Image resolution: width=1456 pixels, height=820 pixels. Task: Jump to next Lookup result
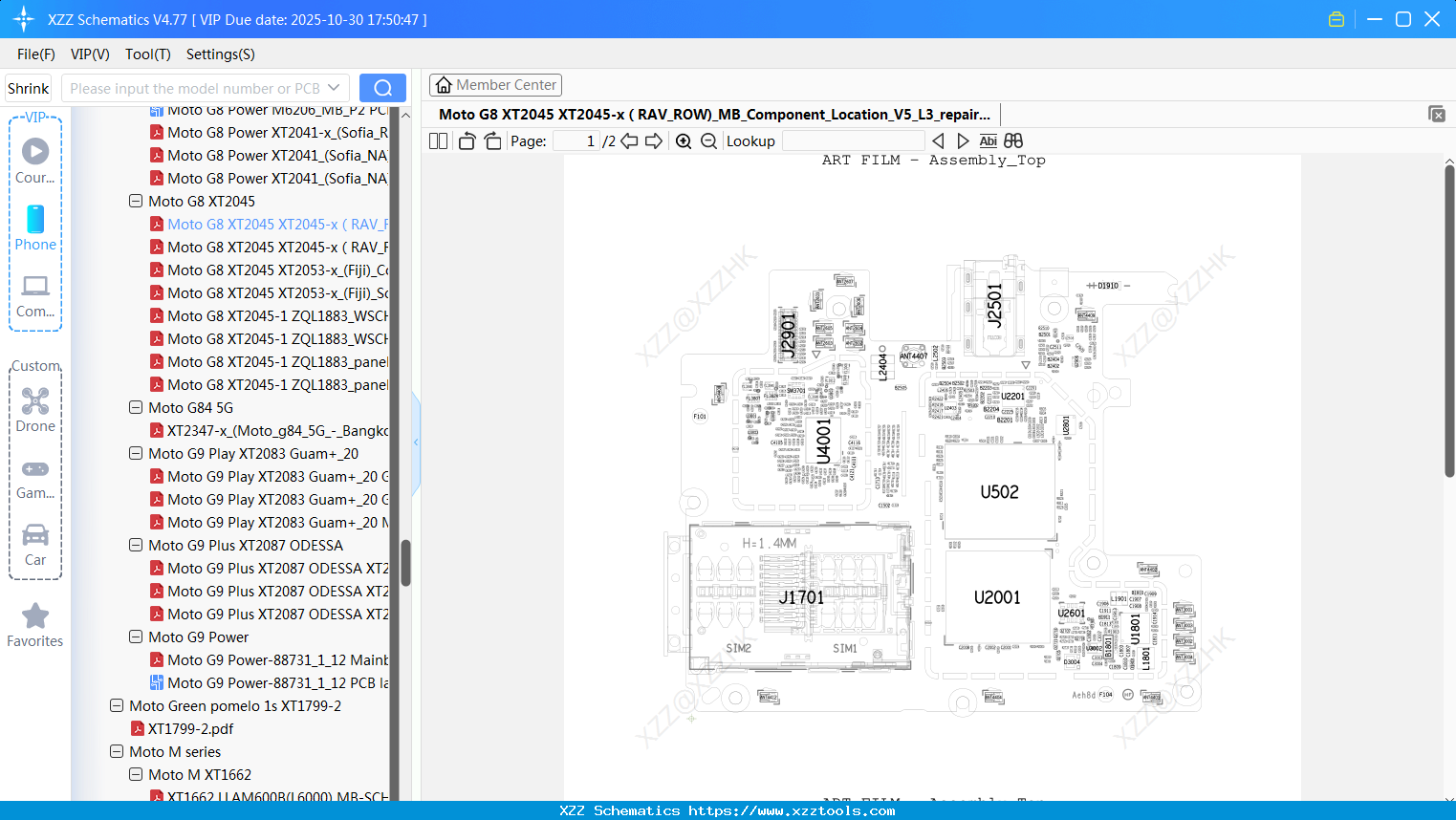(x=963, y=141)
